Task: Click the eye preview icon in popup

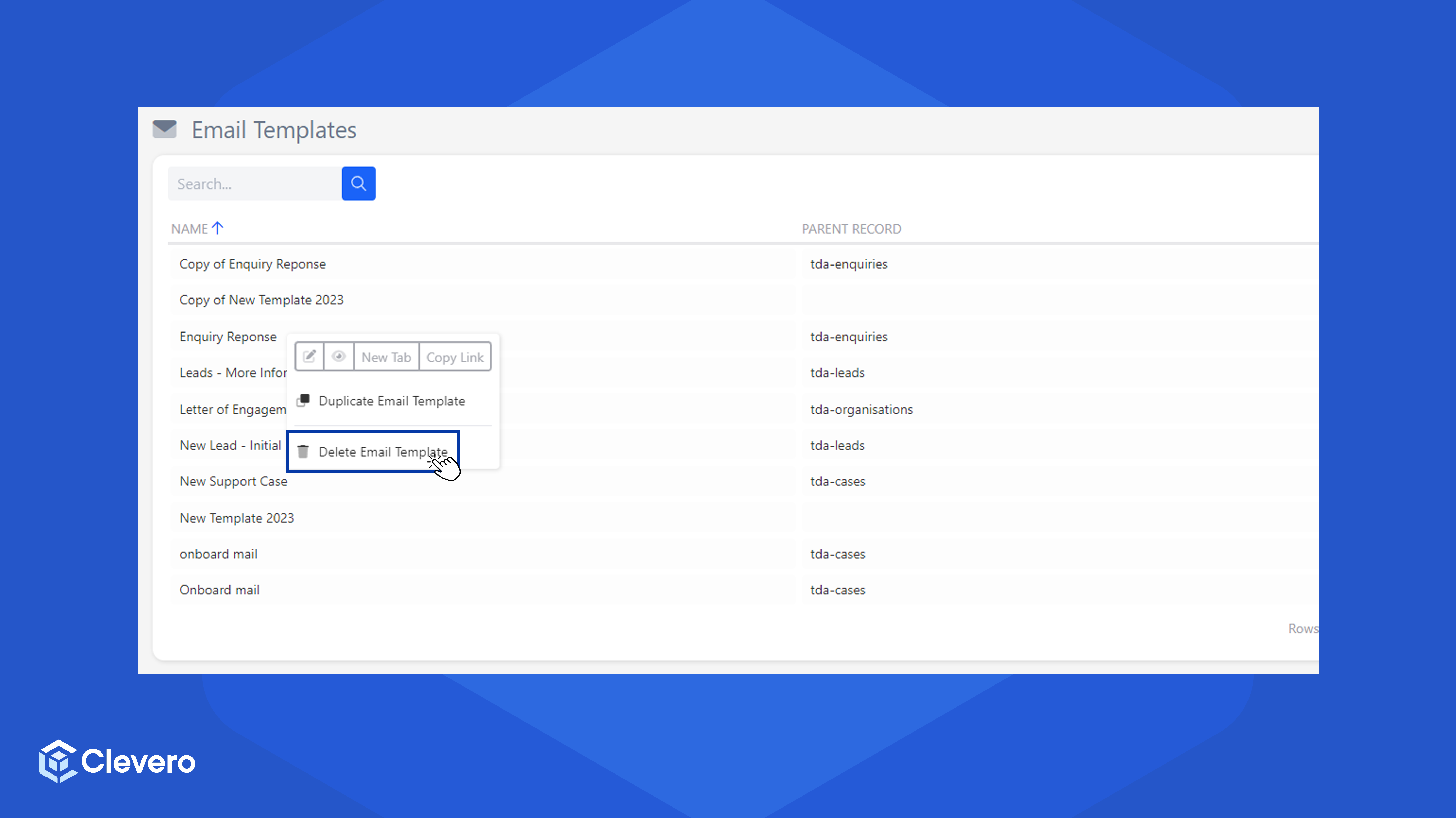Action: [338, 357]
